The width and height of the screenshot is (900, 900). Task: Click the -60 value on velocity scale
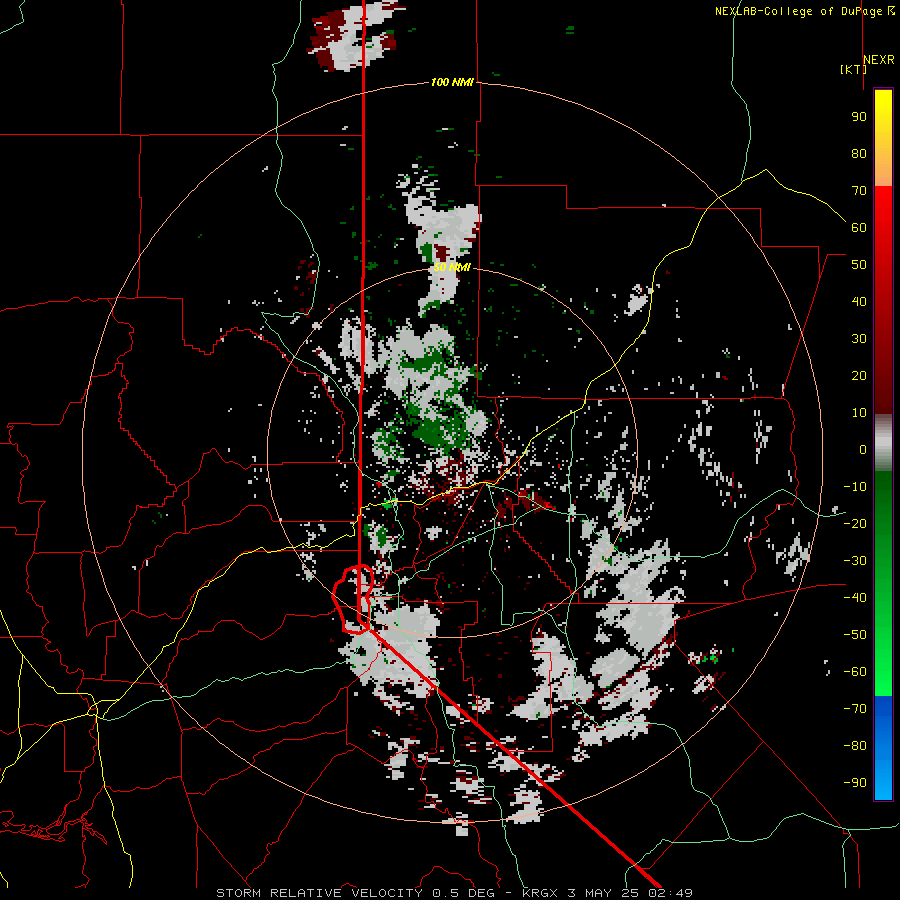pos(855,672)
